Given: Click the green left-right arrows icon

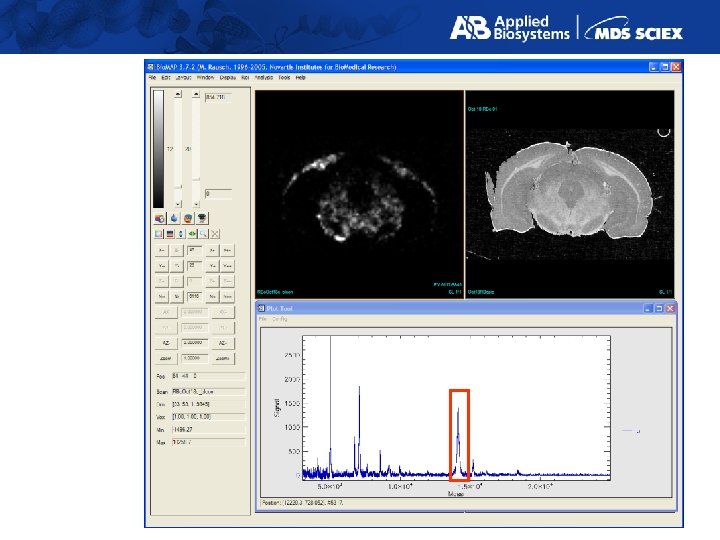Looking at the screenshot, I should 193,233.
